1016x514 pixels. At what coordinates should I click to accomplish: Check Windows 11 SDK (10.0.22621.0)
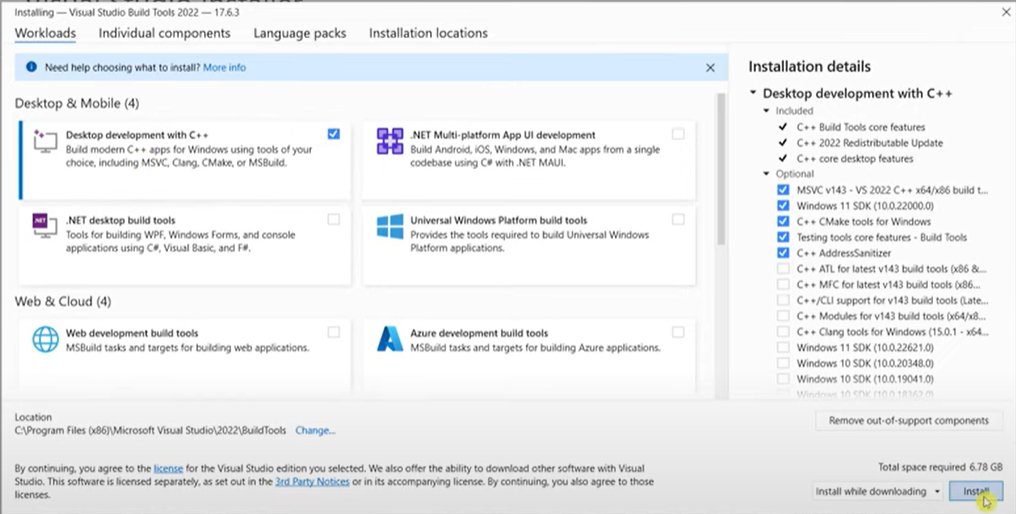click(x=783, y=347)
